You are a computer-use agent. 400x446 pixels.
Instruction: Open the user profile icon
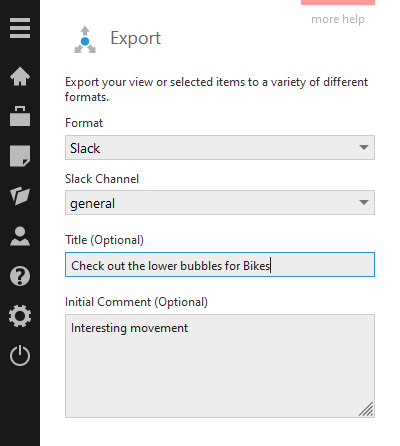[20, 236]
